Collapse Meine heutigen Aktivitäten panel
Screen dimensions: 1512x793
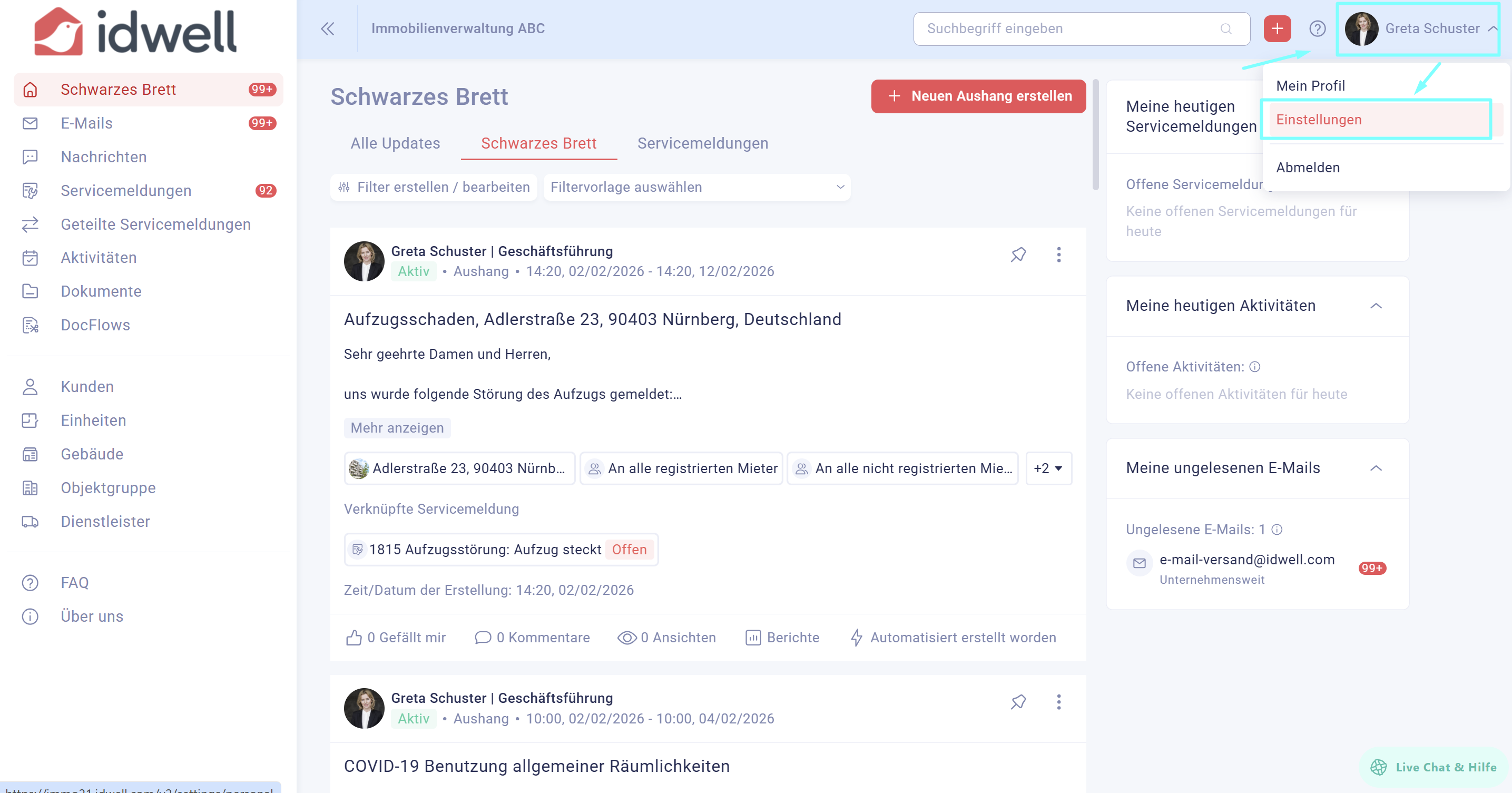point(1376,306)
